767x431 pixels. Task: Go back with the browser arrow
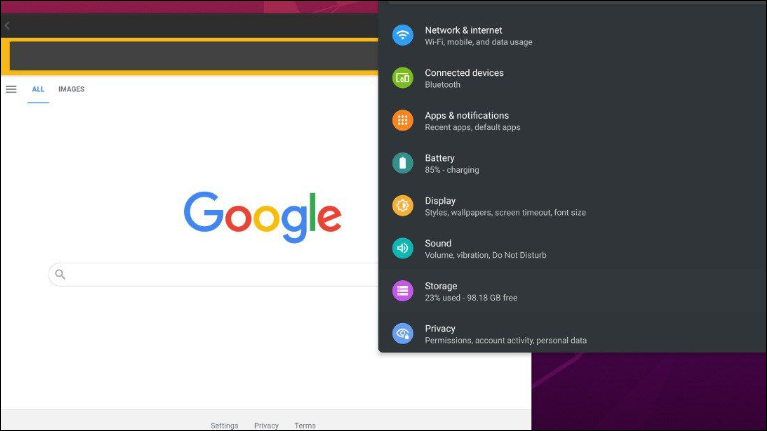point(7,25)
